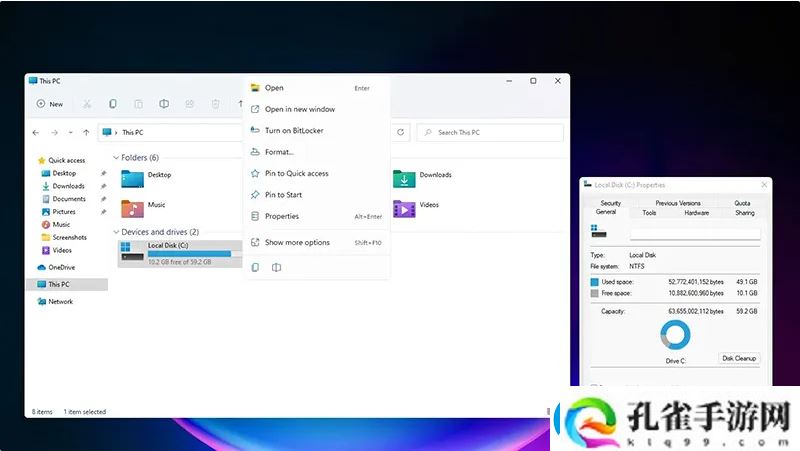
Task: Open Documents in the sidebar
Action: point(64,199)
